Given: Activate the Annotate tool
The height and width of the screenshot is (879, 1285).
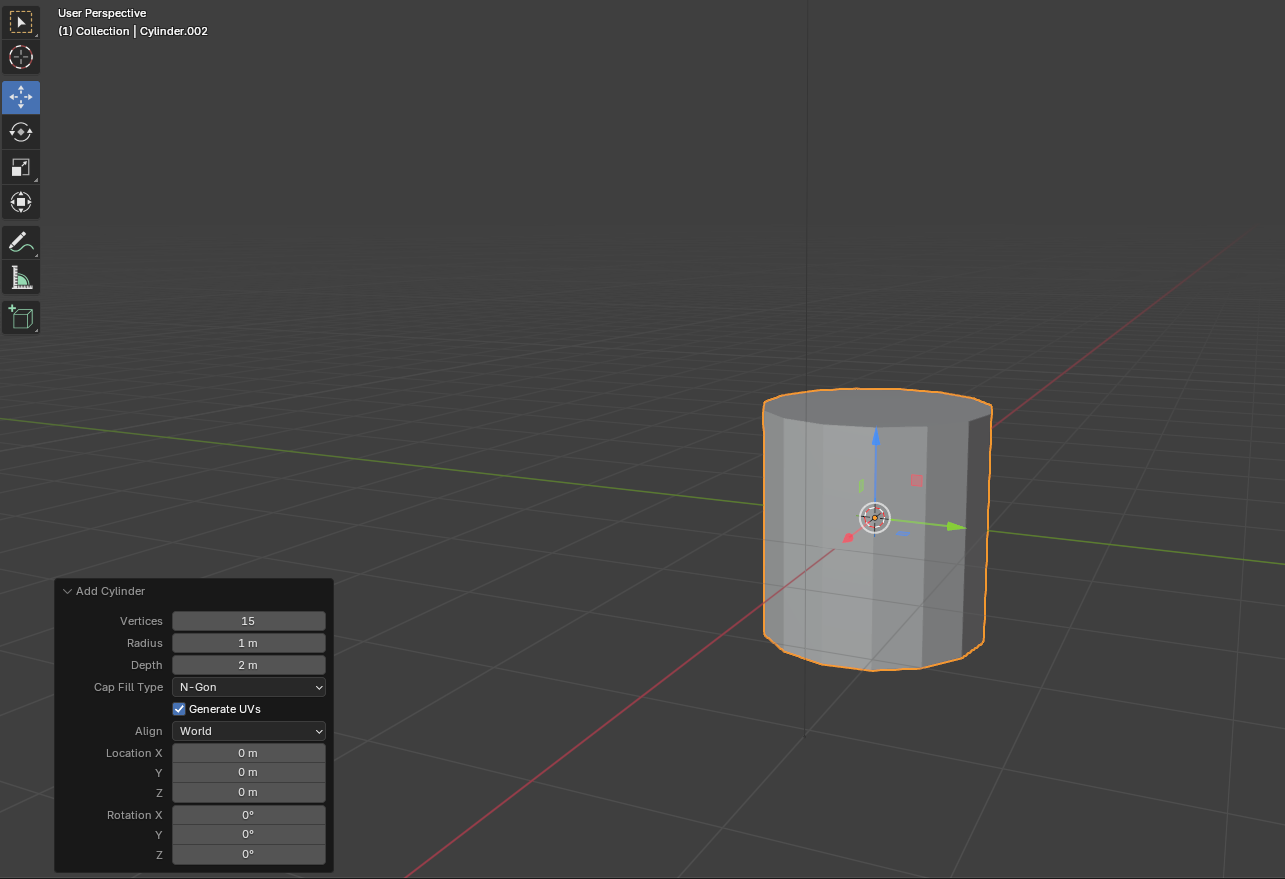Looking at the screenshot, I should [21, 242].
